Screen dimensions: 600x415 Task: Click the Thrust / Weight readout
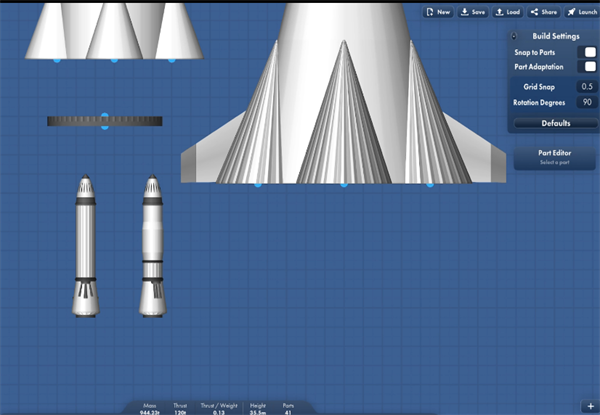tap(219, 408)
